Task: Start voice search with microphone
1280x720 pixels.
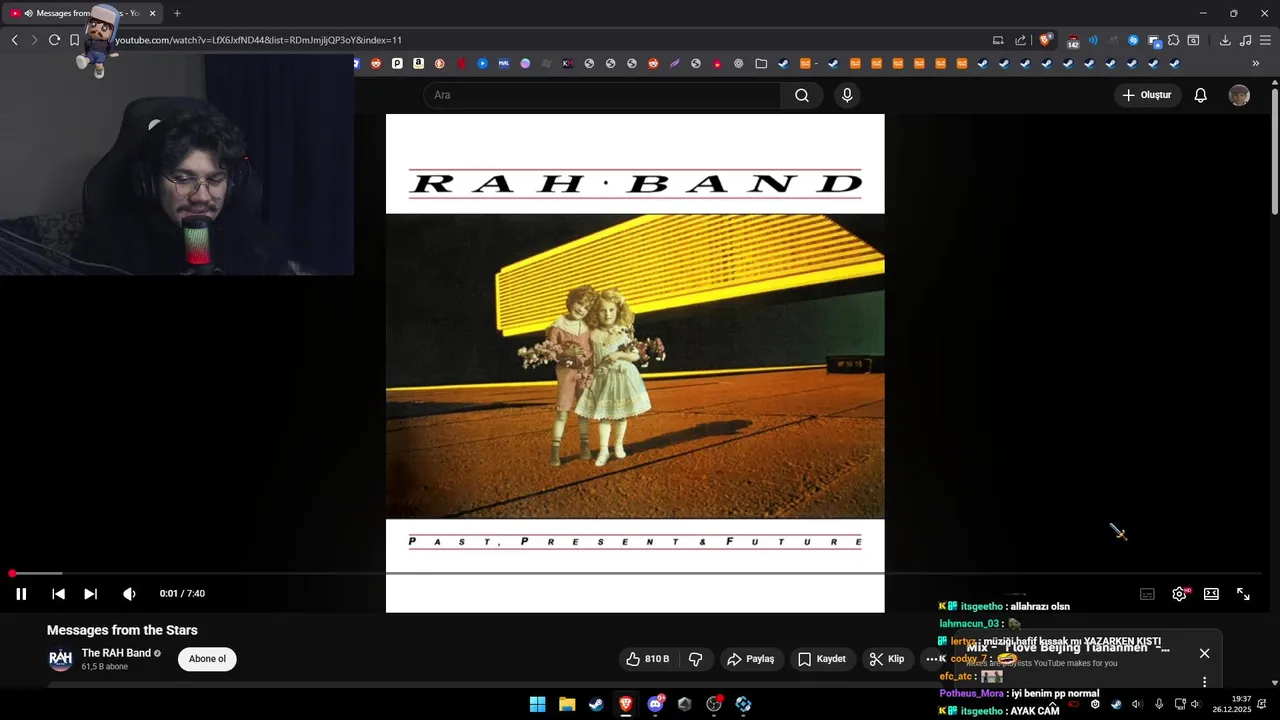Action: click(847, 95)
